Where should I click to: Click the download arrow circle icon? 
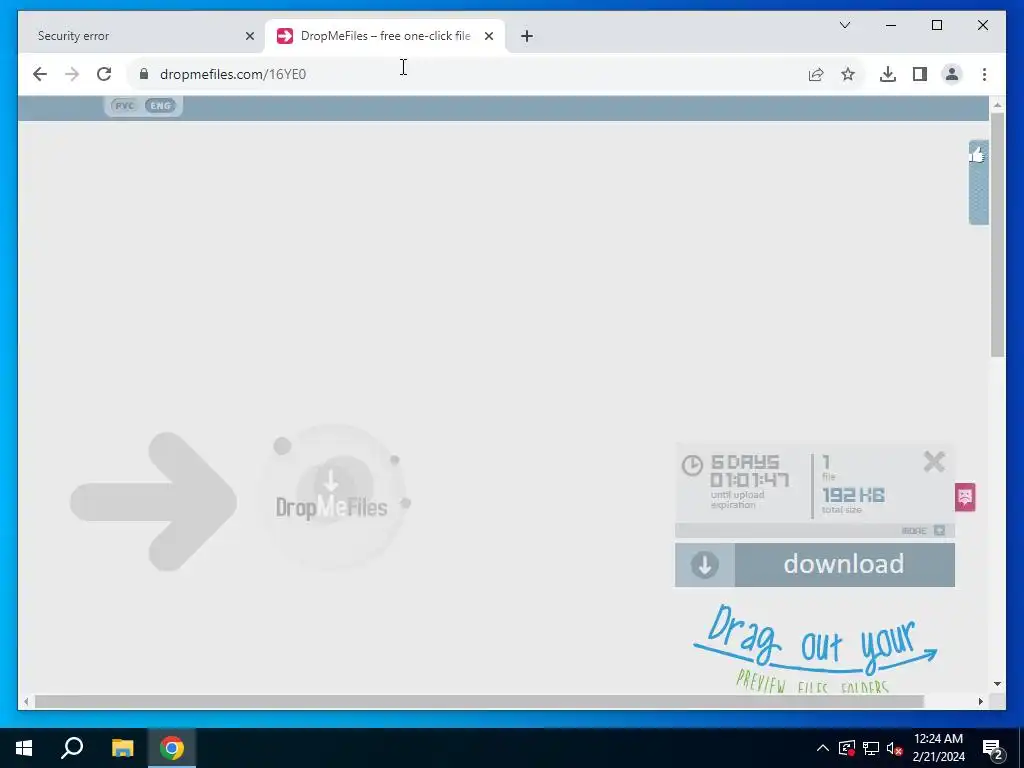point(705,565)
